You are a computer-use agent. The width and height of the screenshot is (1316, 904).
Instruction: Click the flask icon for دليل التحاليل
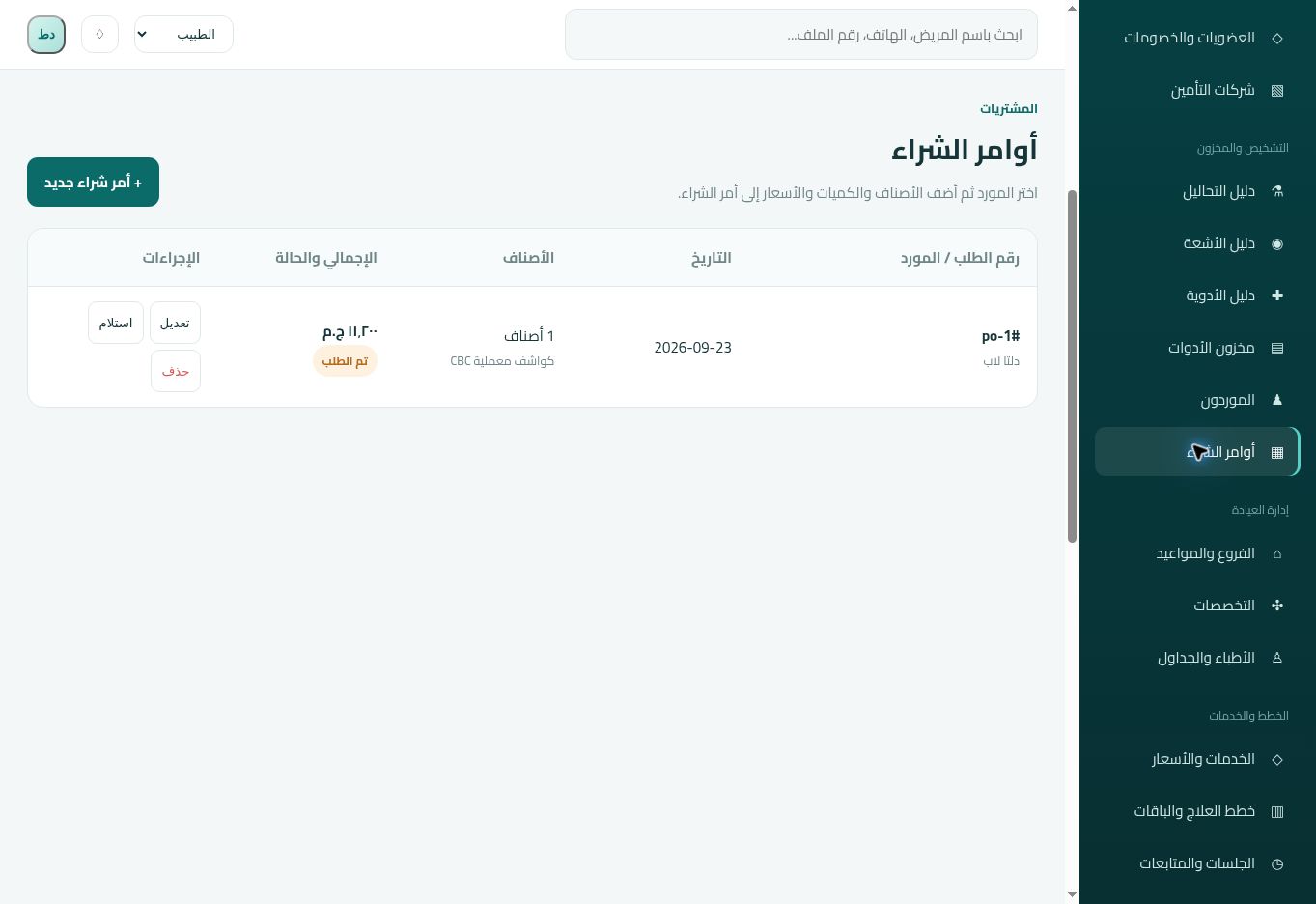point(1277,191)
